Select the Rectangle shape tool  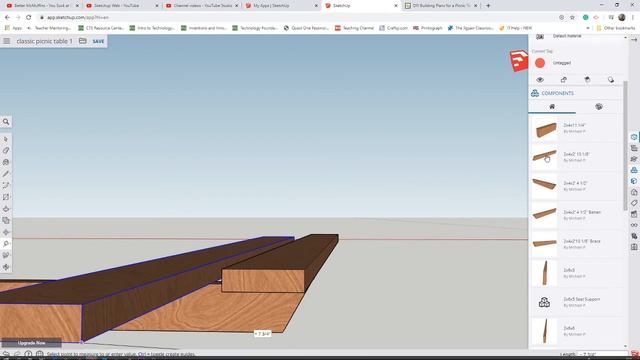click(x=6, y=197)
